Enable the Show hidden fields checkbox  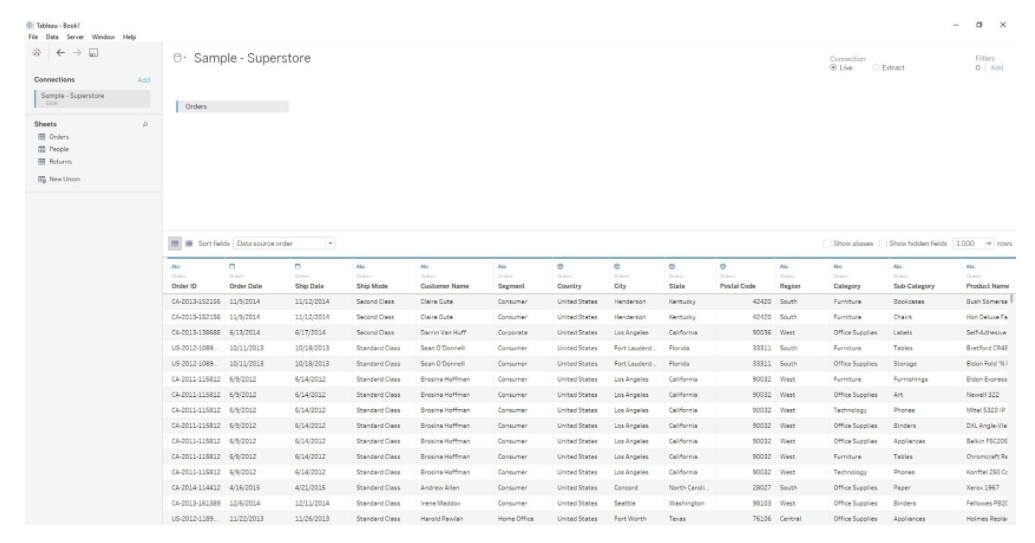883,243
